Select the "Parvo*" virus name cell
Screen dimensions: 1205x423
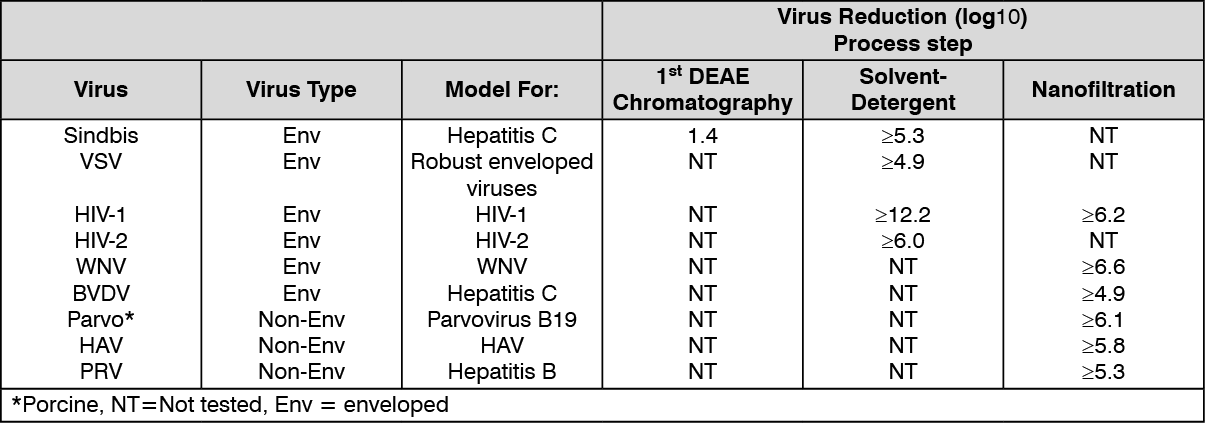coord(101,320)
